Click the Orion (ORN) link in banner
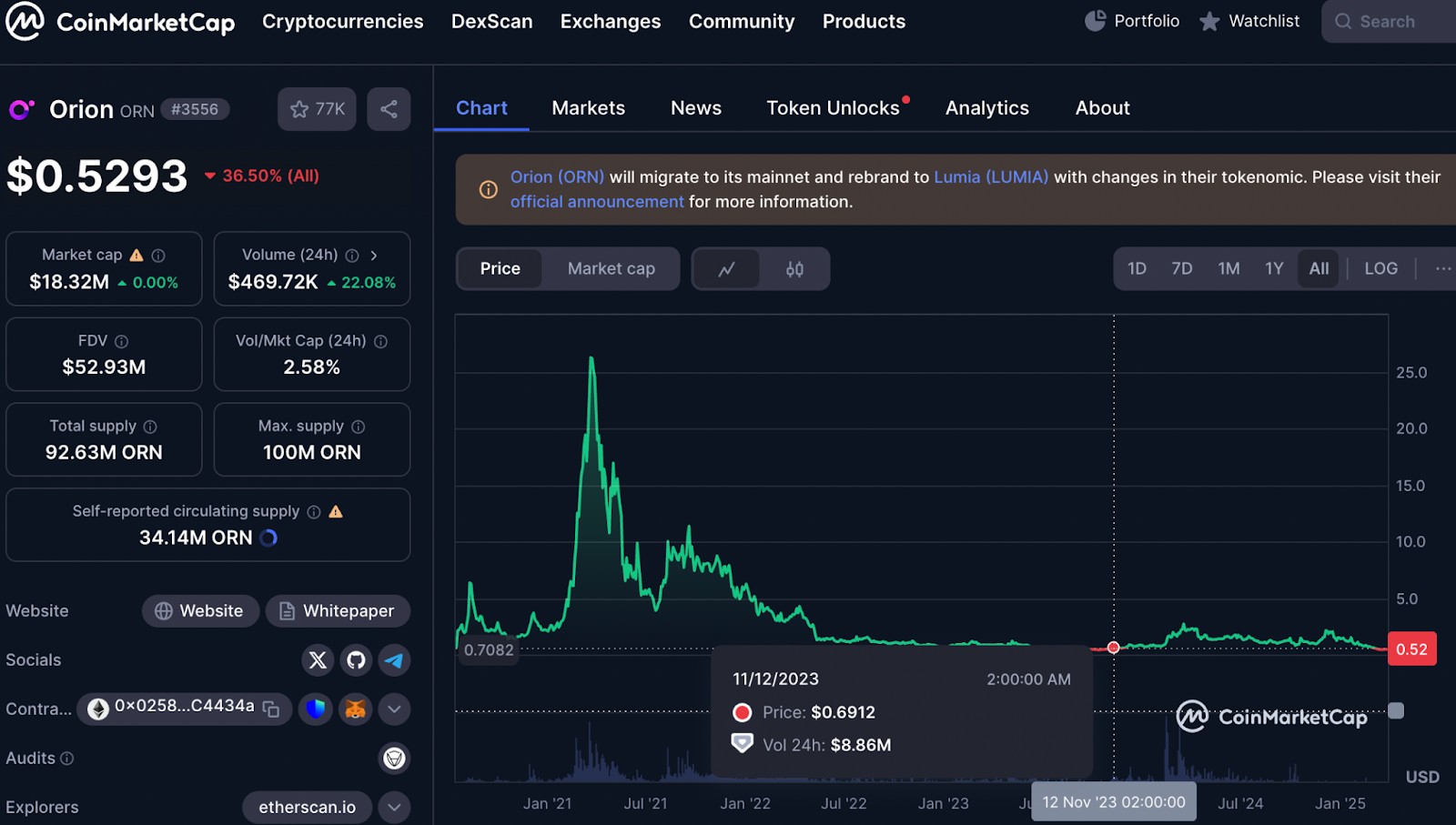The height and width of the screenshot is (825, 1456). point(557,177)
